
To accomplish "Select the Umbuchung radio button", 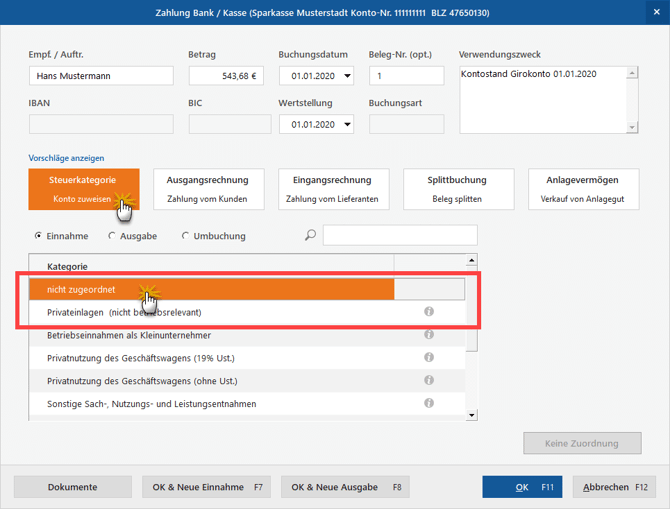I will coord(185,236).
